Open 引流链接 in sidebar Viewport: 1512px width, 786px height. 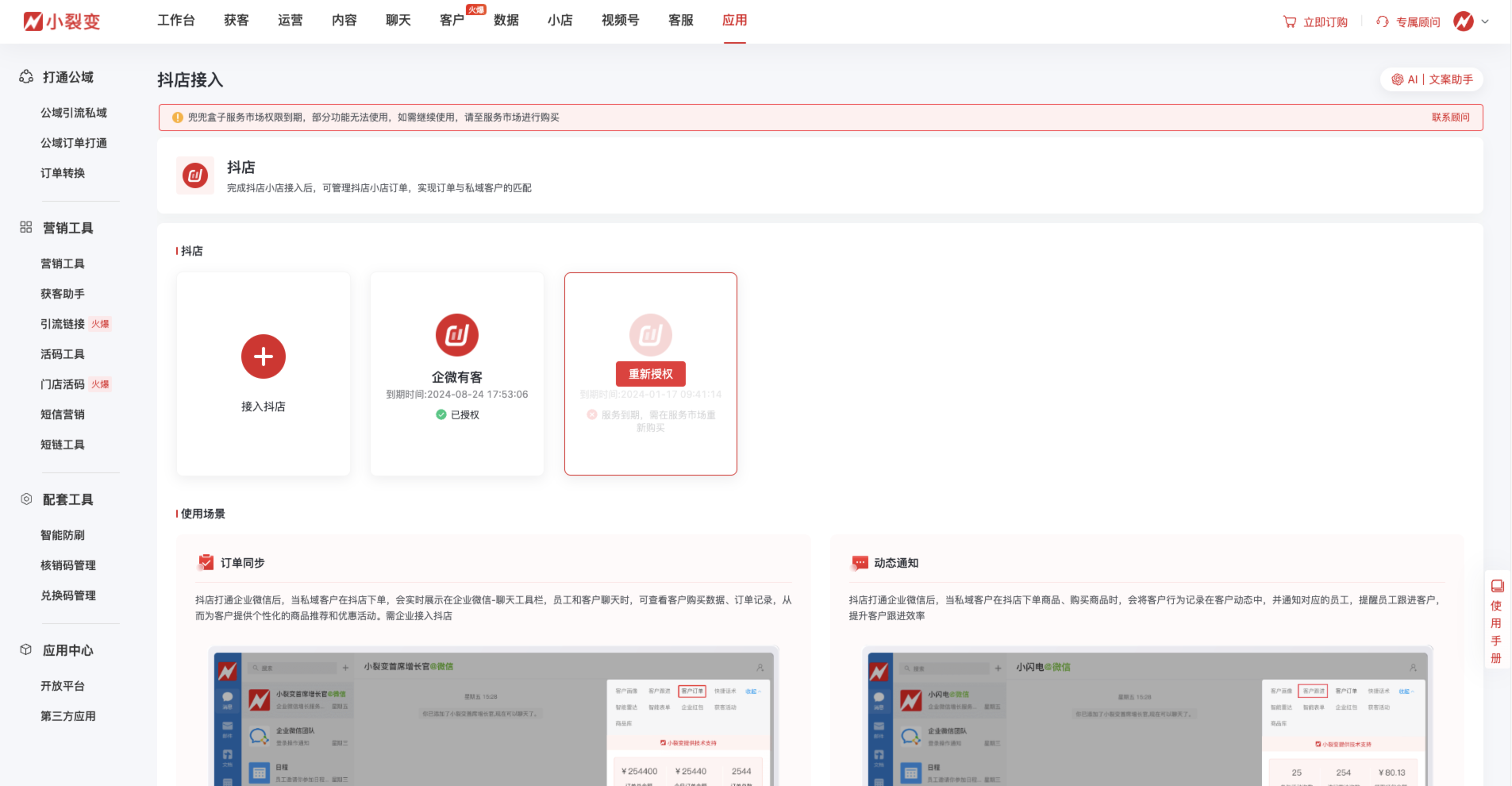(x=63, y=324)
